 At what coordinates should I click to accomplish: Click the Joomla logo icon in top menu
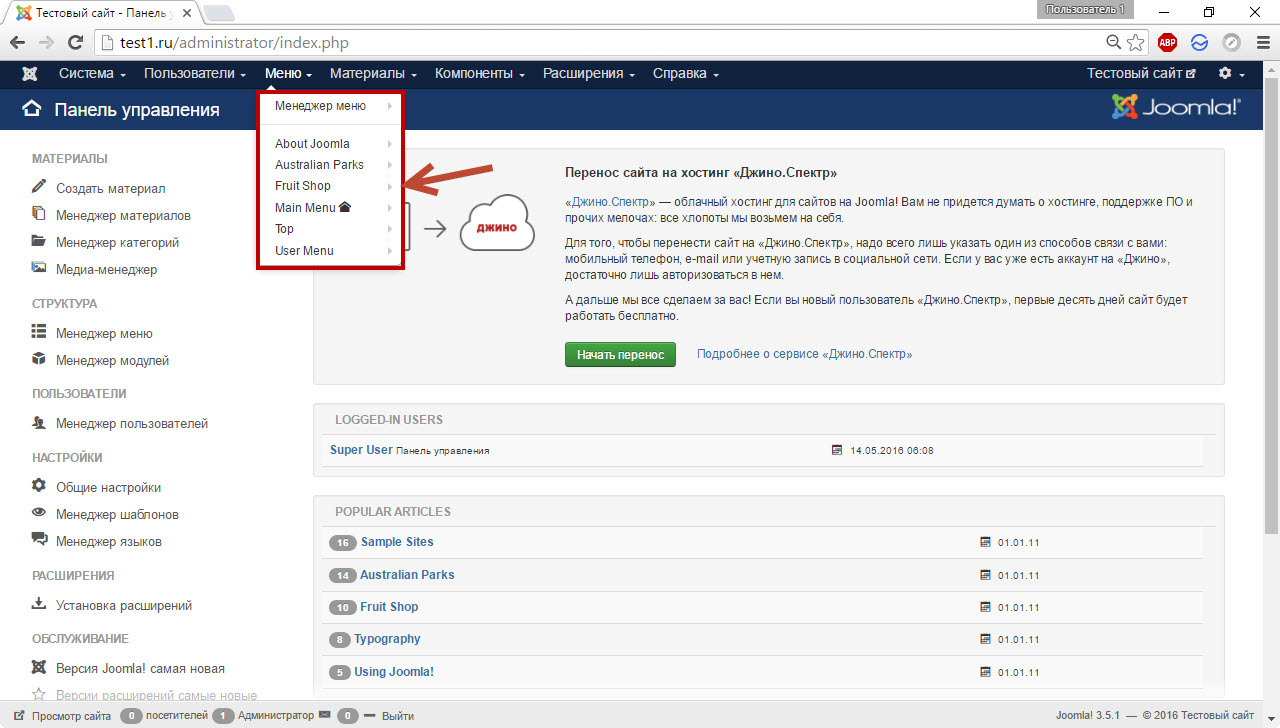(x=30, y=74)
